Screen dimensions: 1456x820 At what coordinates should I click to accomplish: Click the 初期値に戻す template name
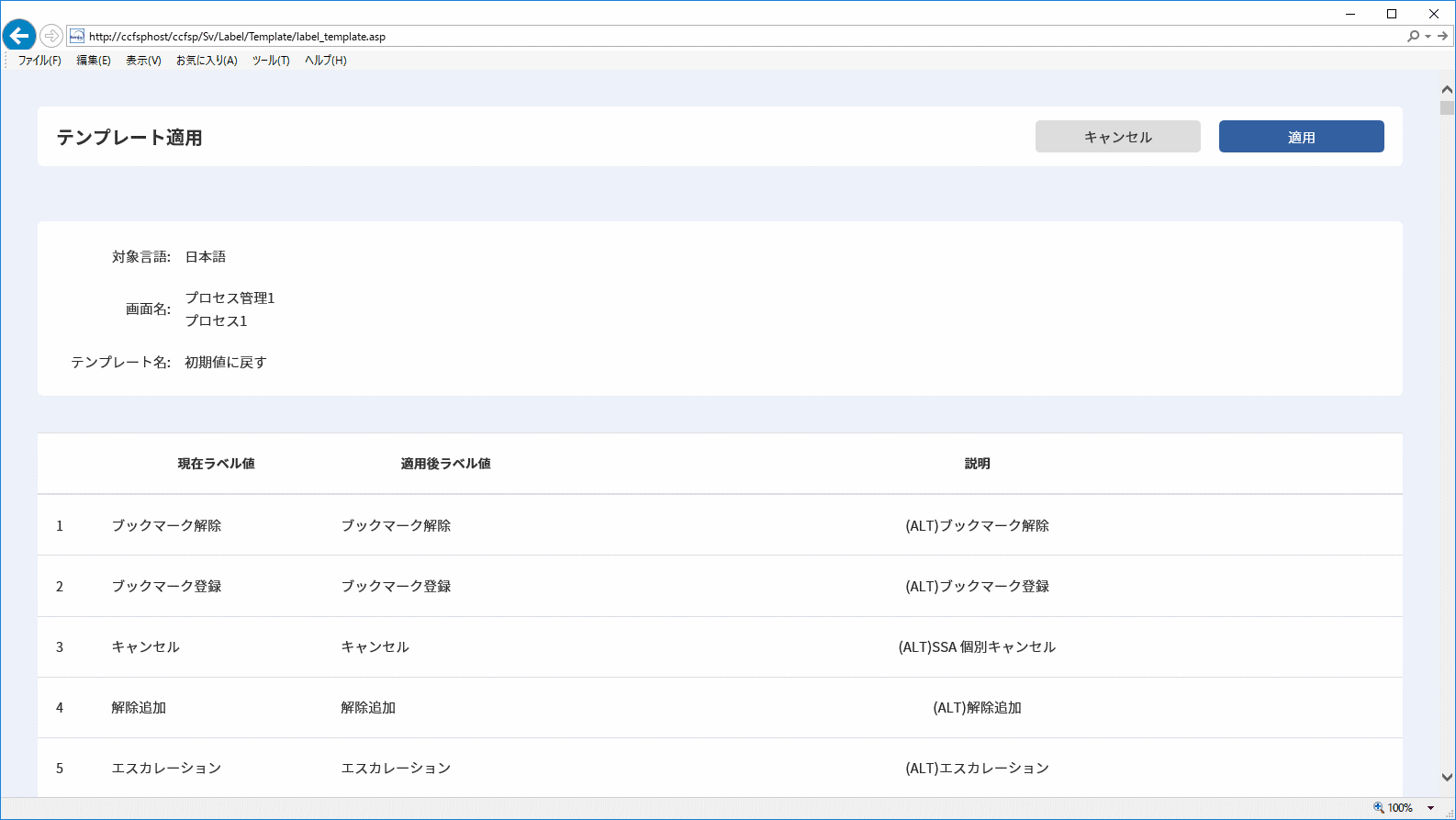(226, 363)
